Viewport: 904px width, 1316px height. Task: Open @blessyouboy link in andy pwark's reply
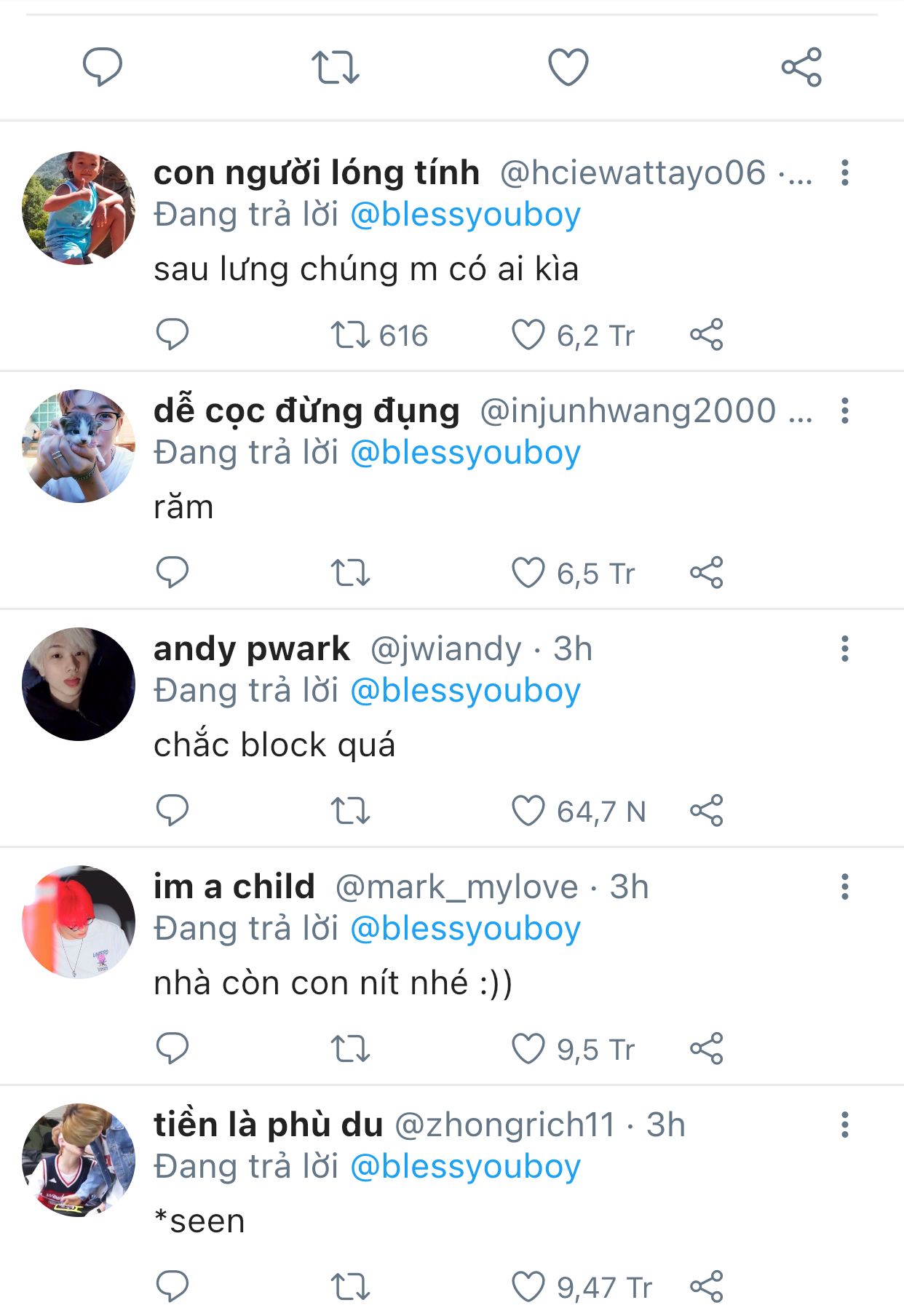point(466,691)
